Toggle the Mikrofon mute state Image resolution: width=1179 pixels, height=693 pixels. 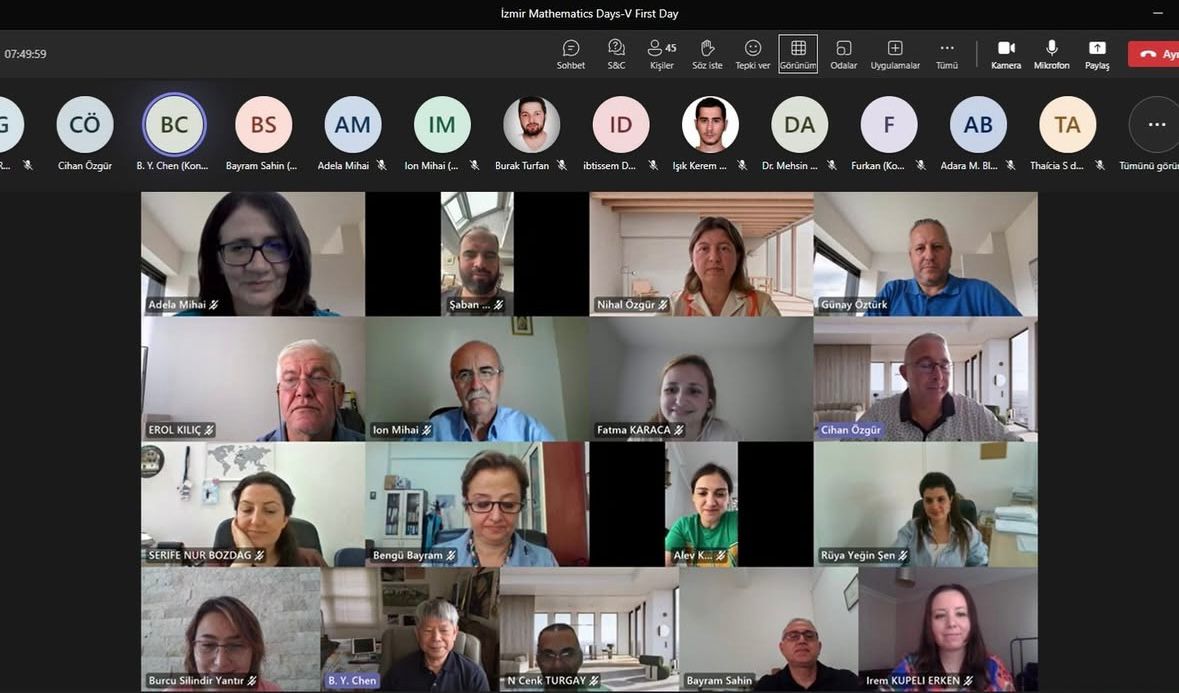click(x=1051, y=54)
